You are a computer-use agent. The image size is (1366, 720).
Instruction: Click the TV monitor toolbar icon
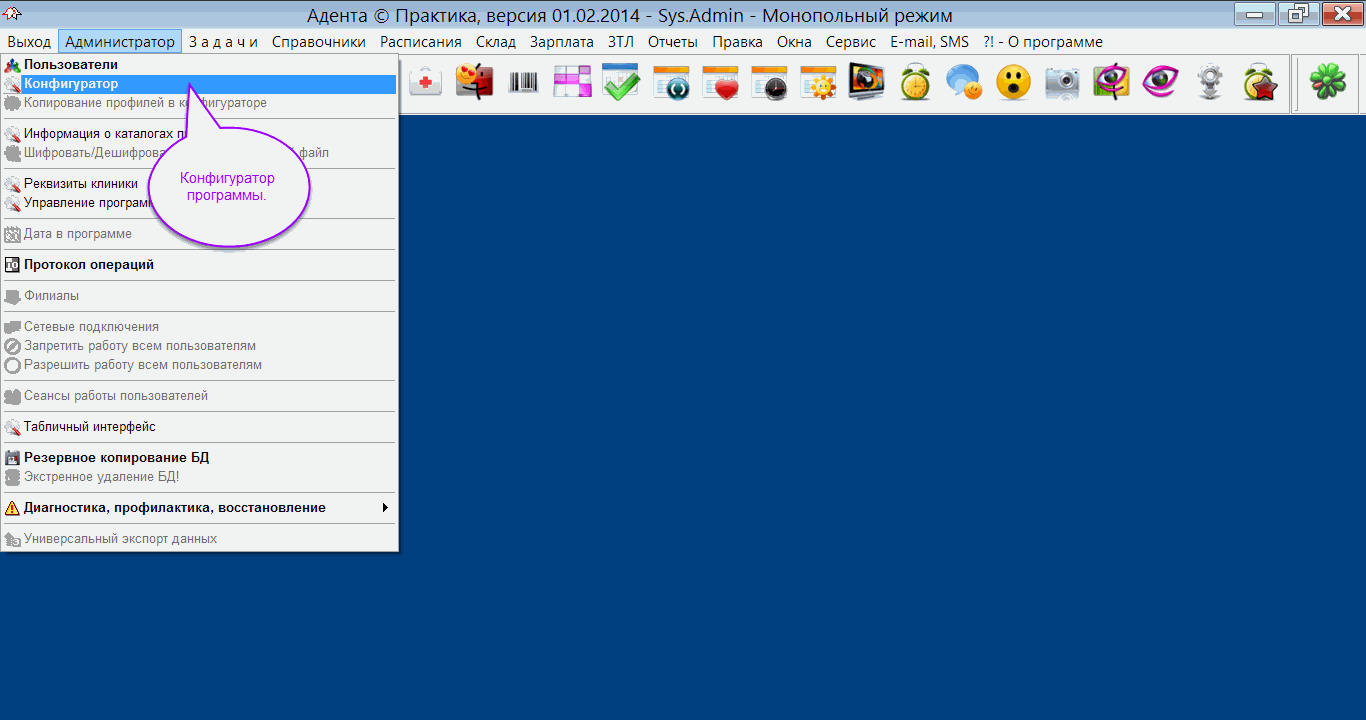[866, 82]
